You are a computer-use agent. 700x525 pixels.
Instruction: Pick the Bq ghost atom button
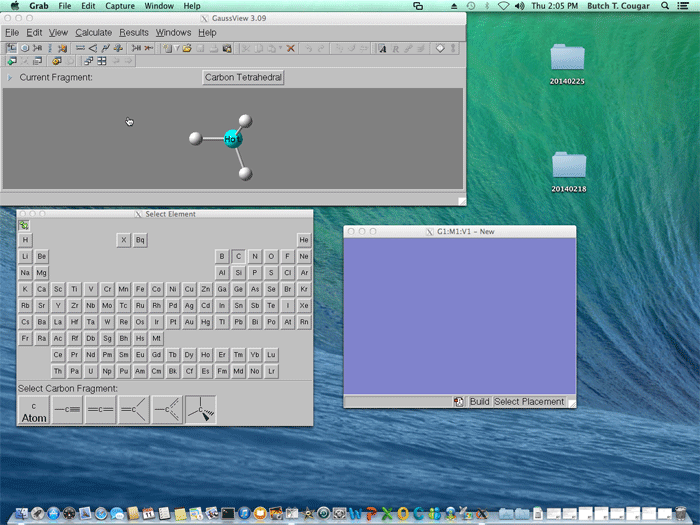[x=140, y=240]
